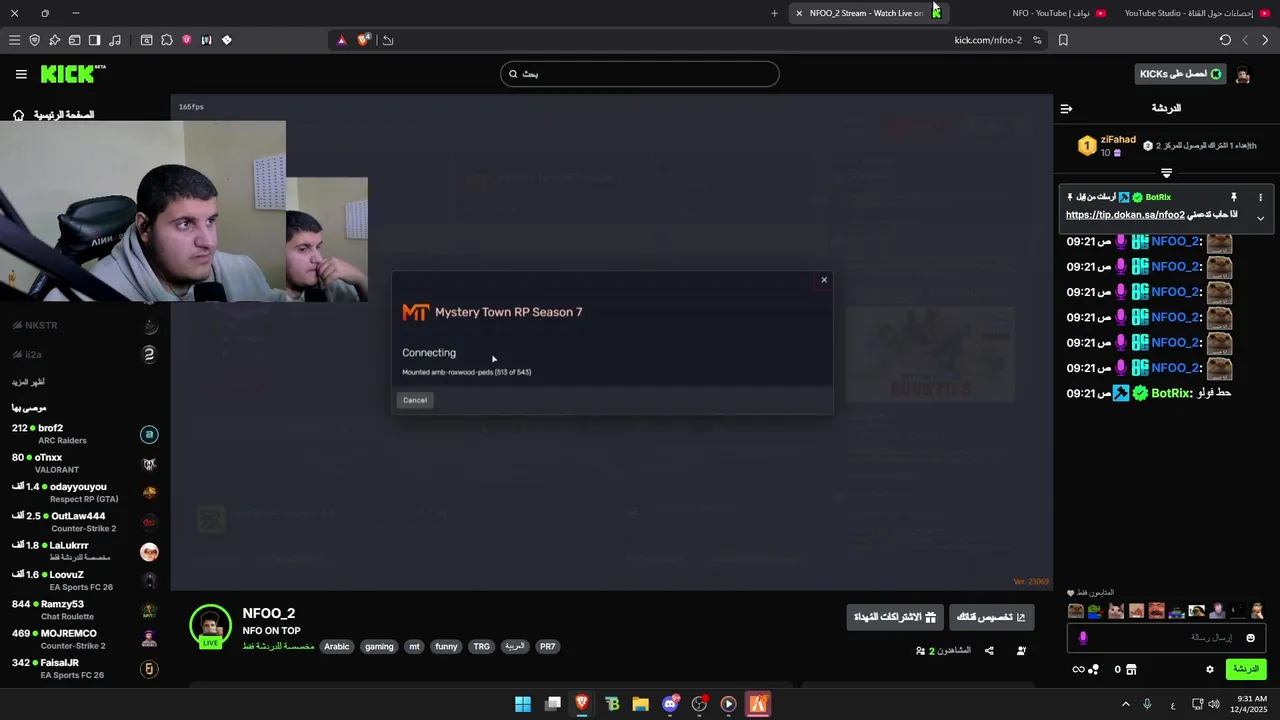Screen dimensions: 1280x720
Task: Open the emoji picker in chat input
Action: click(x=1250, y=638)
